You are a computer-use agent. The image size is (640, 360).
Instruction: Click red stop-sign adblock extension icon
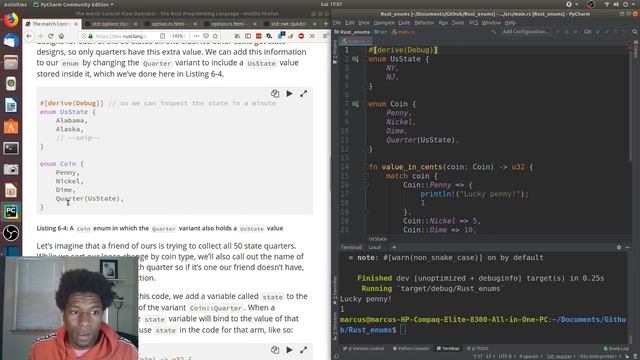[x=301, y=36]
